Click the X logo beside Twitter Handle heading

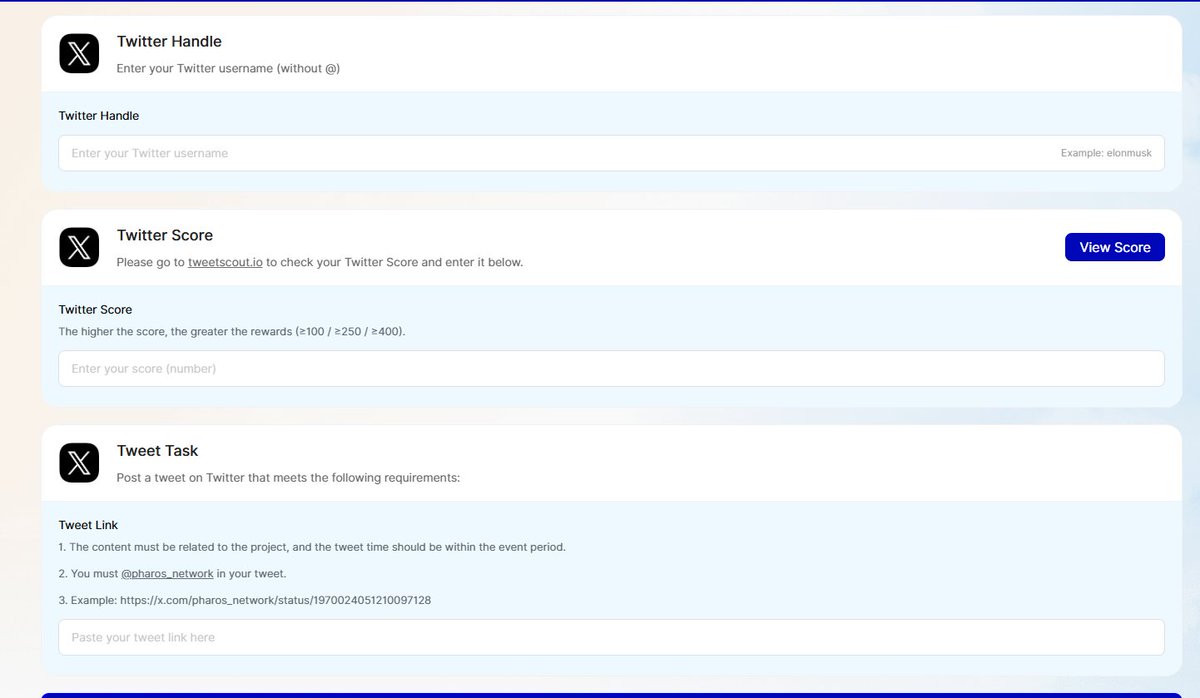(79, 53)
